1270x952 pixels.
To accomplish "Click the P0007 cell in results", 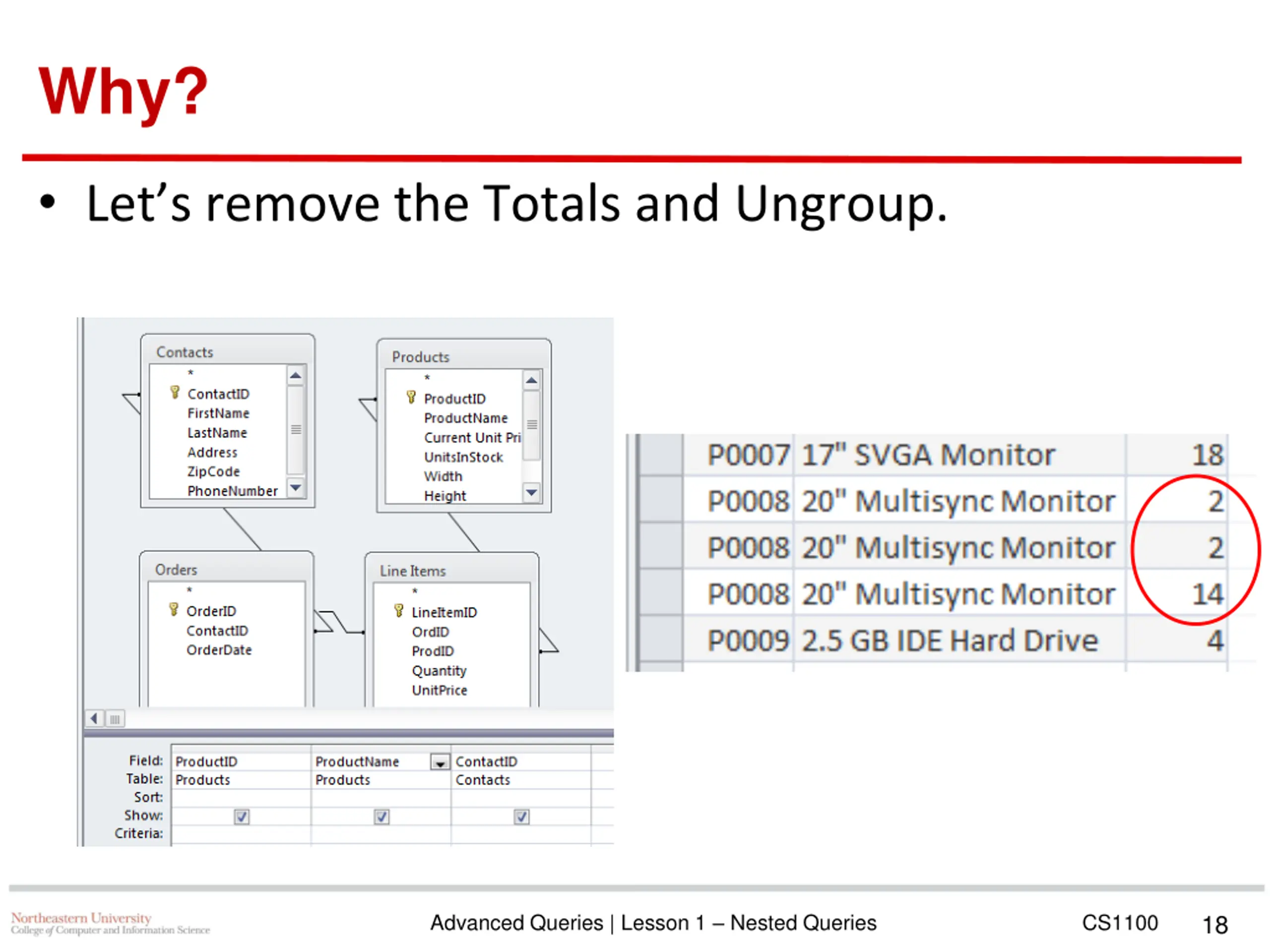I will pyautogui.click(x=738, y=455).
